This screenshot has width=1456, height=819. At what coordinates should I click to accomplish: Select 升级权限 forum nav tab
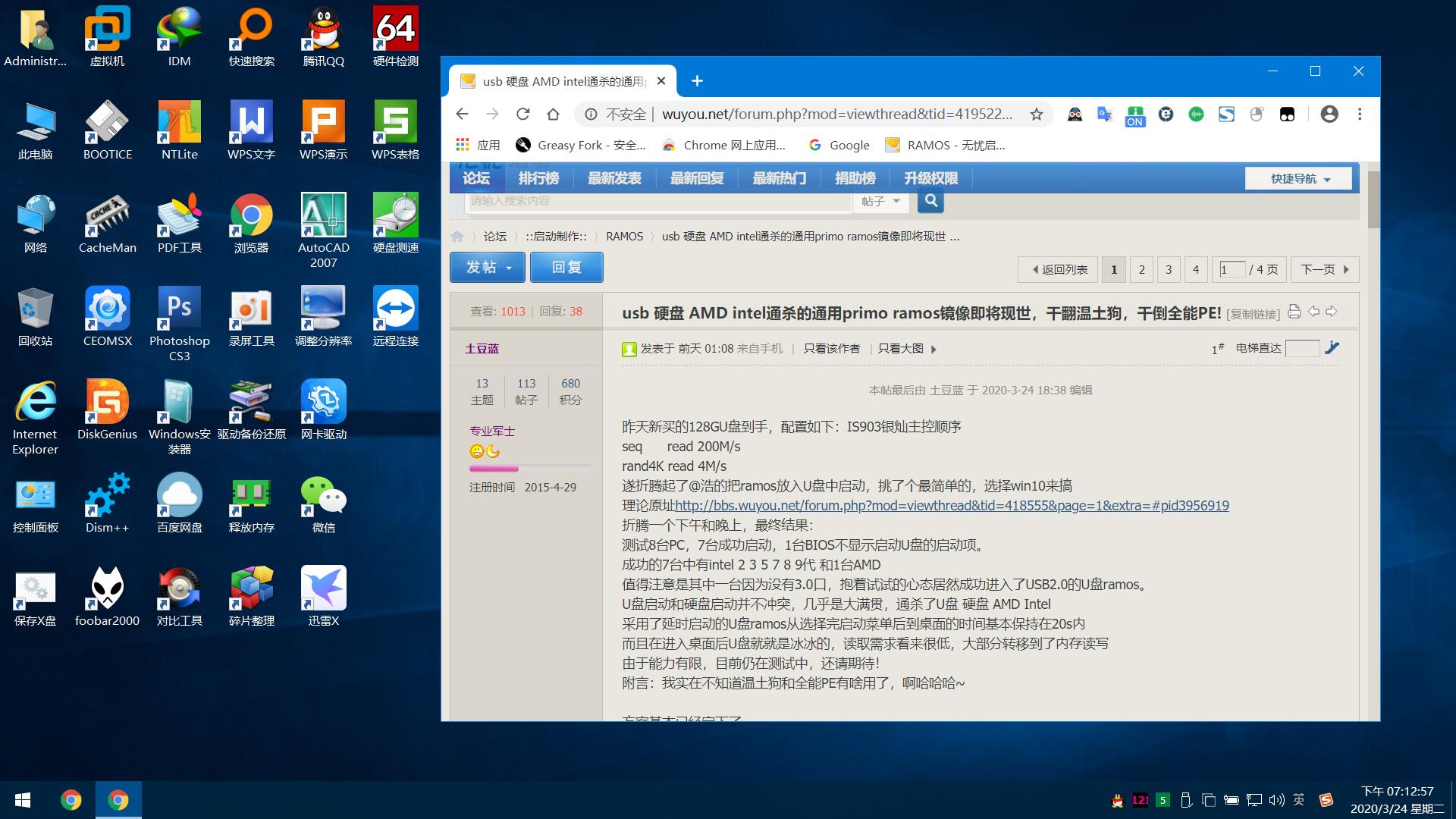[x=930, y=178]
